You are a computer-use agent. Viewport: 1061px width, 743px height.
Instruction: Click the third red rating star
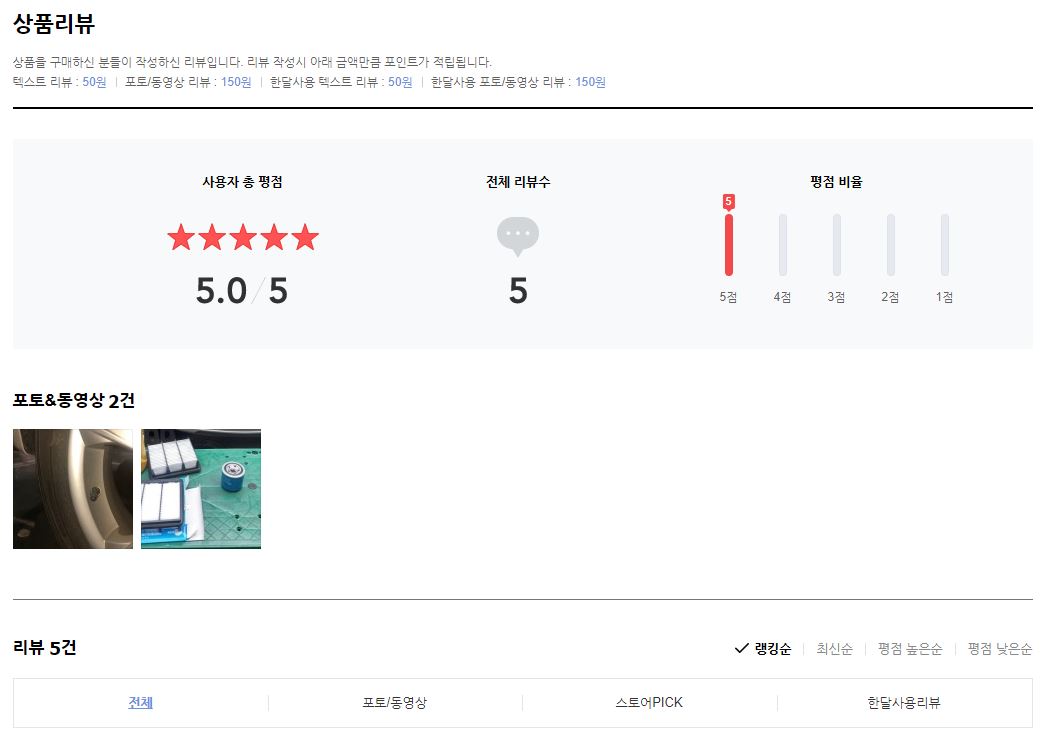tap(243, 238)
